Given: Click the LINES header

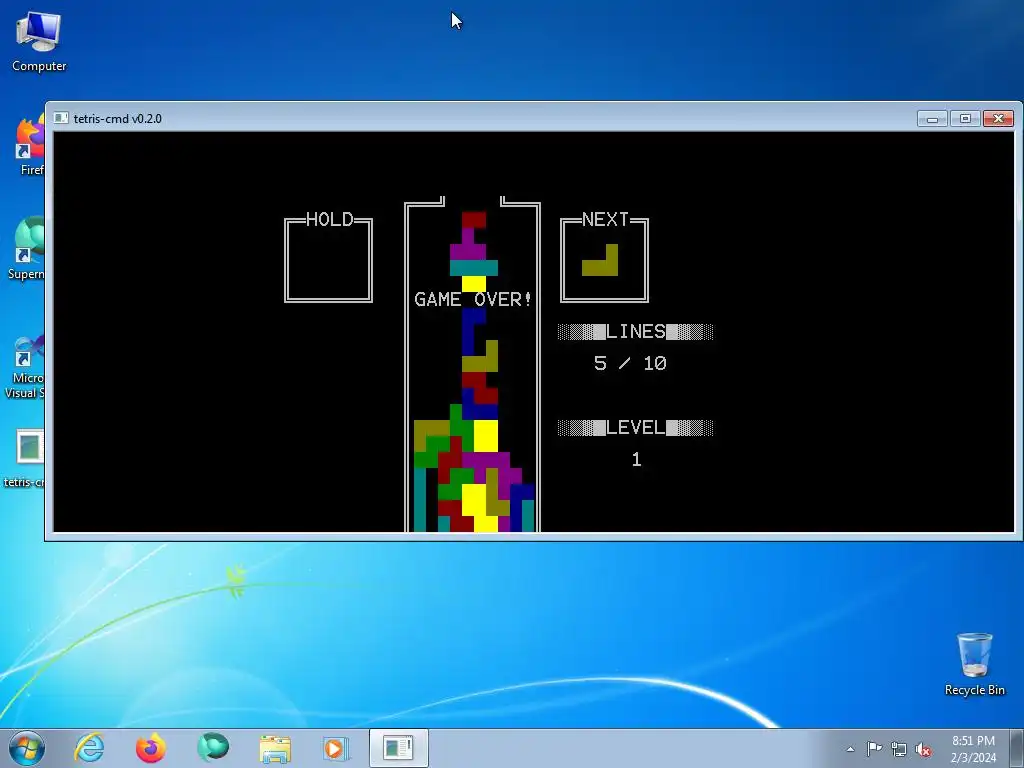Looking at the screenshot, I should coord(635,332).
